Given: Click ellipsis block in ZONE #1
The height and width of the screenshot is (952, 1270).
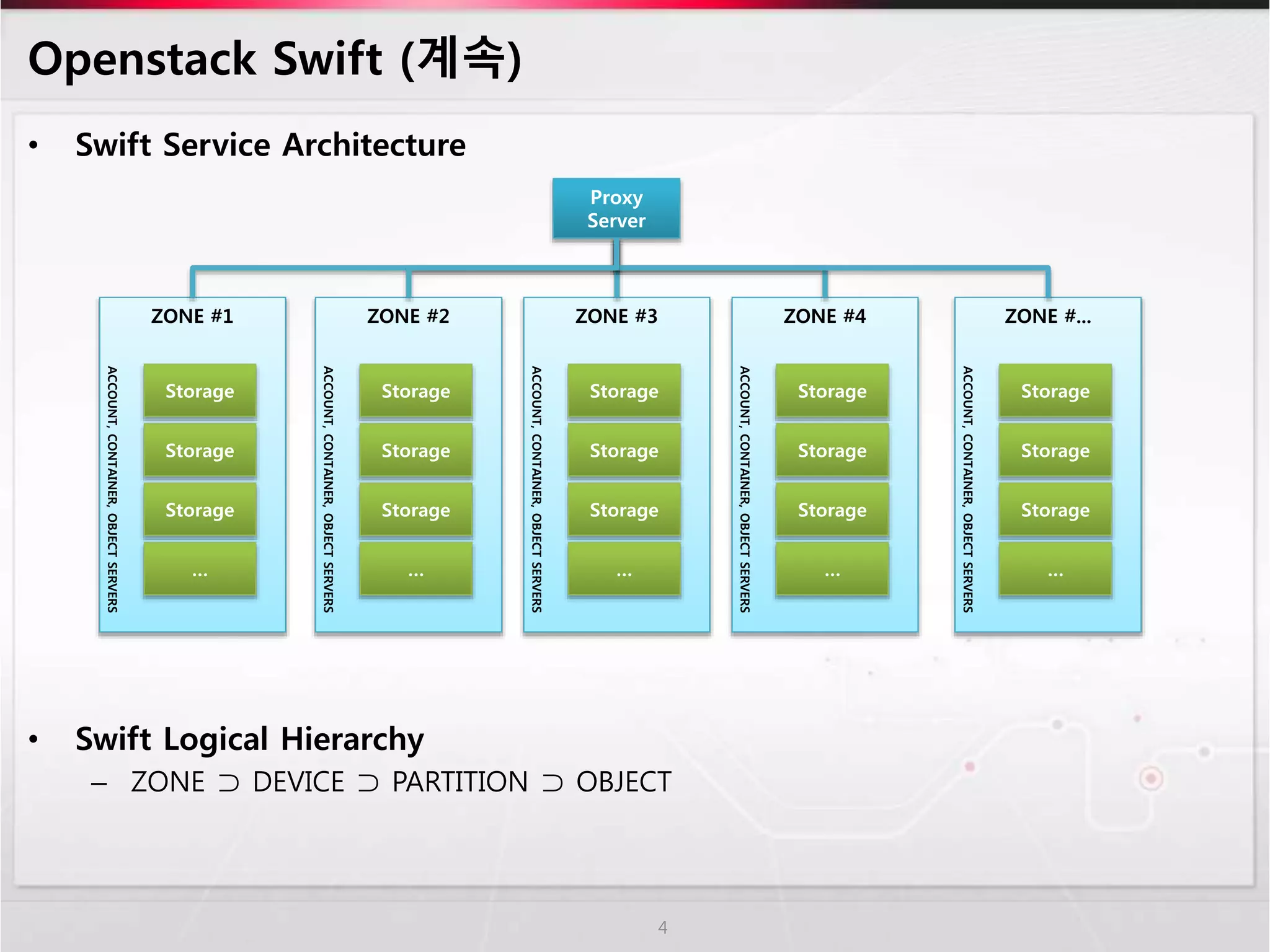Looking at the screenshot, I should [200, 570].
